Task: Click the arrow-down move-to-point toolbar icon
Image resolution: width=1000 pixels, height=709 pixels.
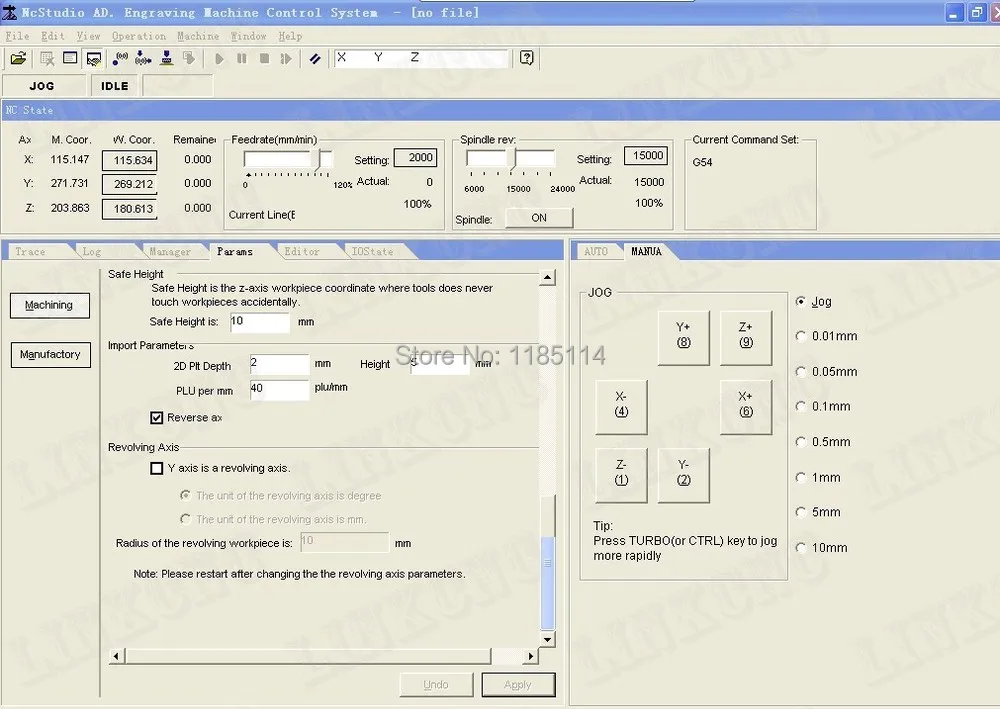Action: pos(143,59)
